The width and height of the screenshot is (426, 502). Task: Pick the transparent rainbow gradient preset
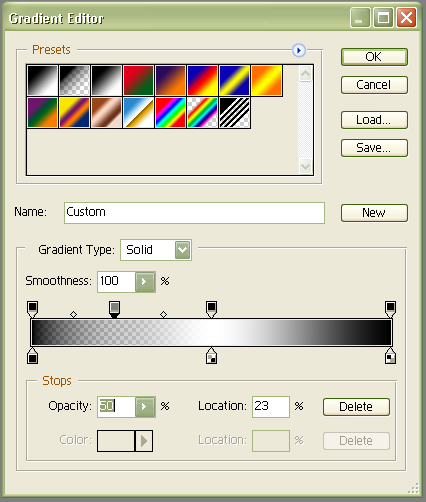(x=202, y=112)
